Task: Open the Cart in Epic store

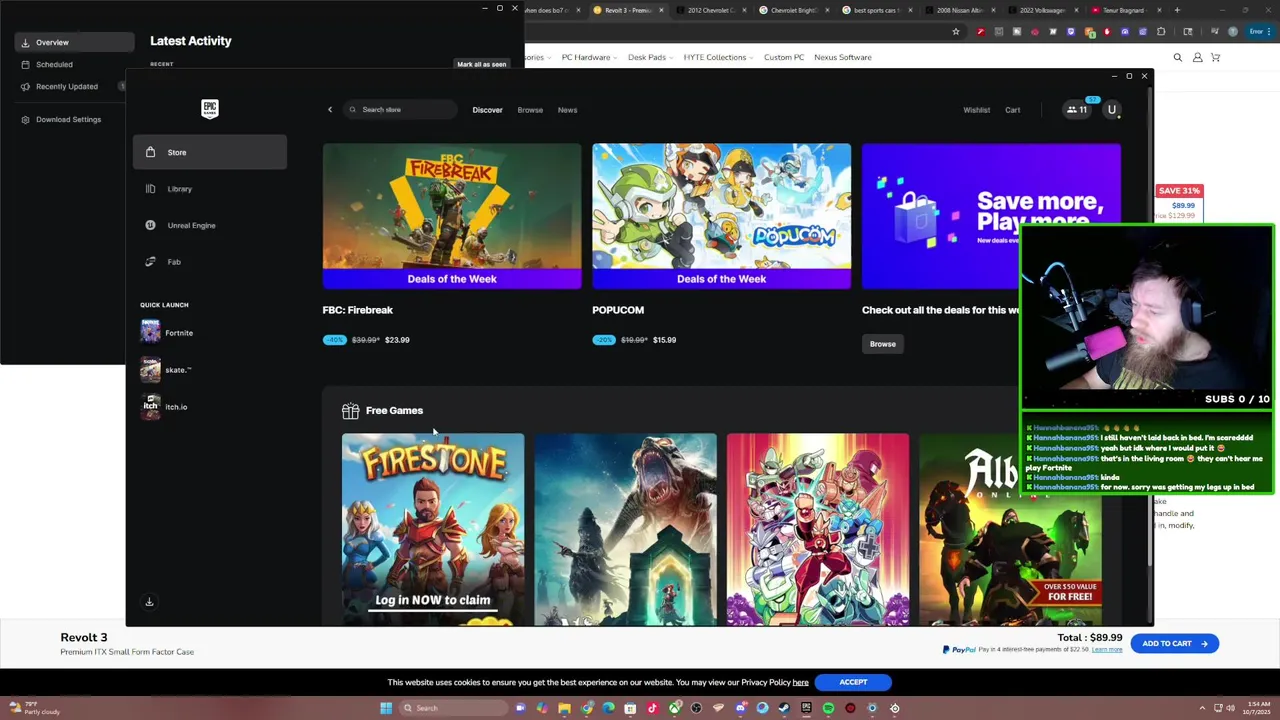Action: coord(1013,110)
